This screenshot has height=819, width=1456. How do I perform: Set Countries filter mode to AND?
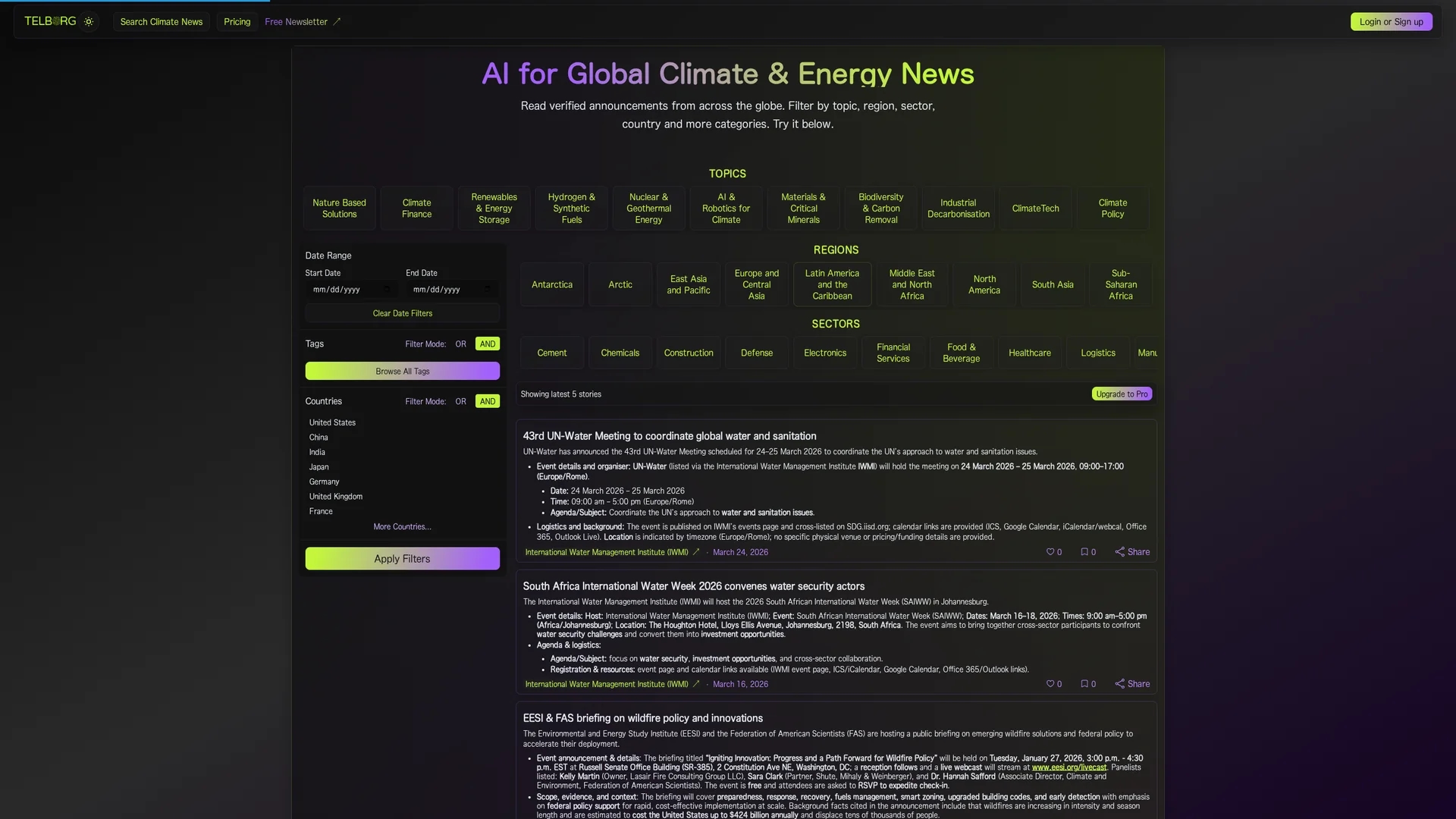click(x=488, y=402)
